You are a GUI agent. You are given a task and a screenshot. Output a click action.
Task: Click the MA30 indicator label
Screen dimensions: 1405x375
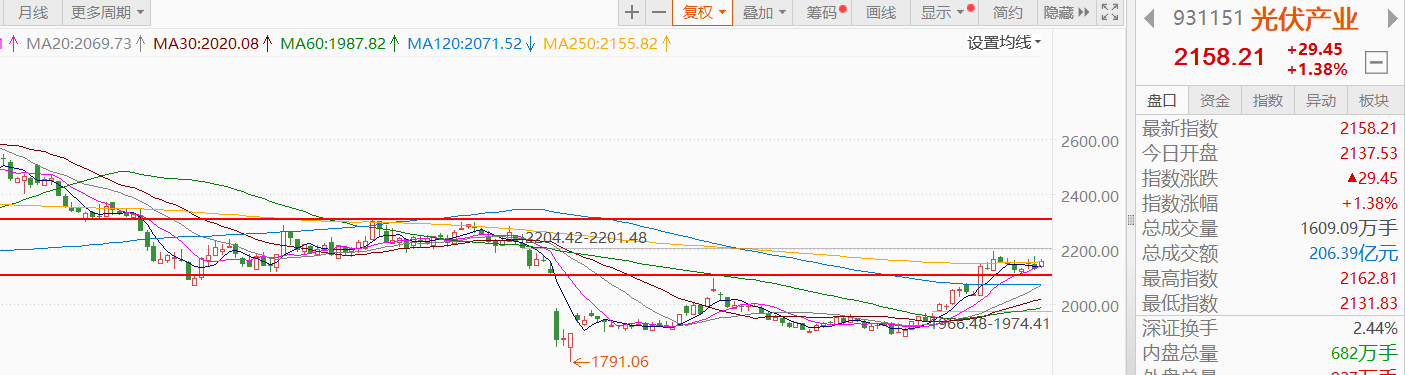click(205, 43)
